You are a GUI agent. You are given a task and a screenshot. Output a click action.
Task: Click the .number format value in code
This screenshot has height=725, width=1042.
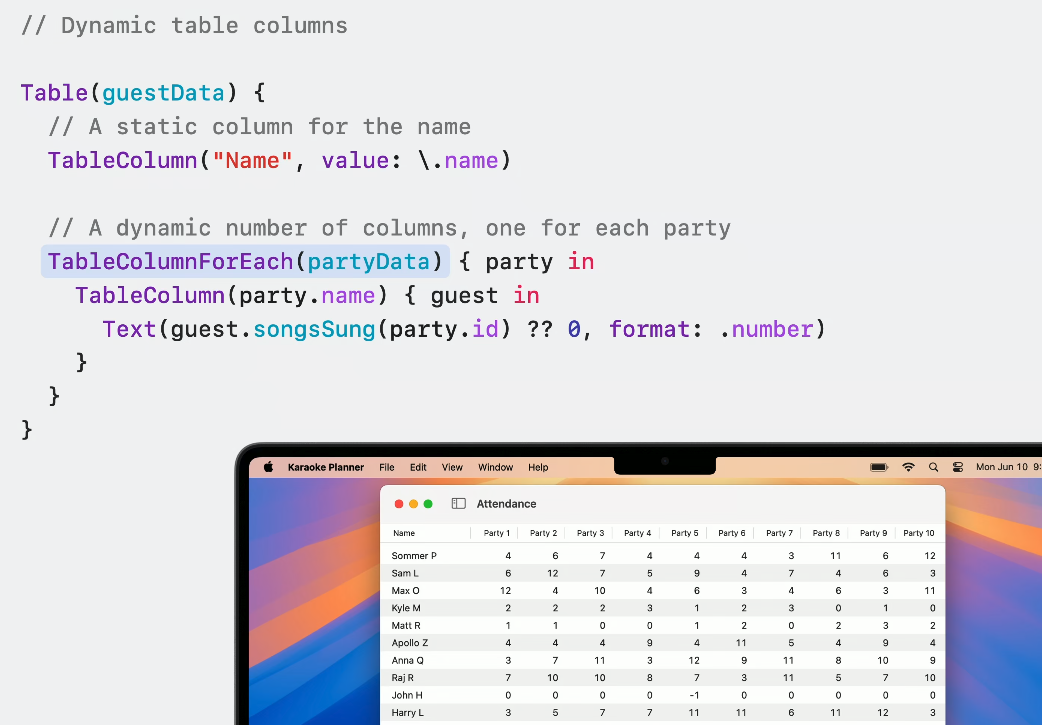(x=766, y=329)
